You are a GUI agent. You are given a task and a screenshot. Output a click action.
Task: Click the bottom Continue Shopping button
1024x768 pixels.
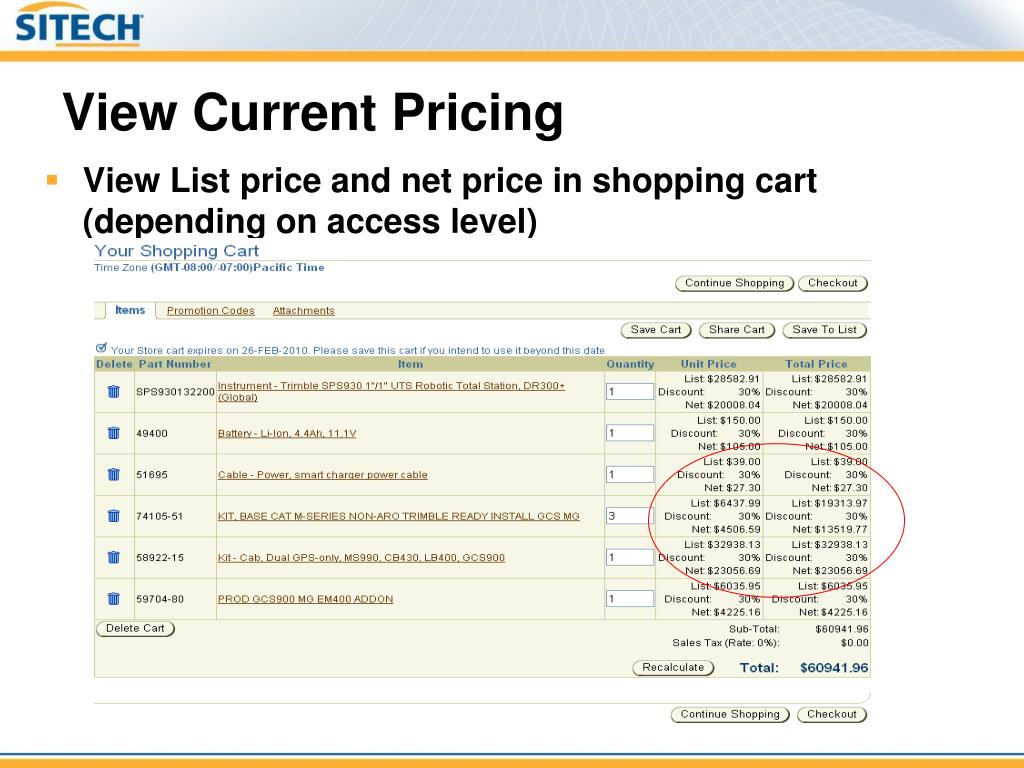pos(730,714)
